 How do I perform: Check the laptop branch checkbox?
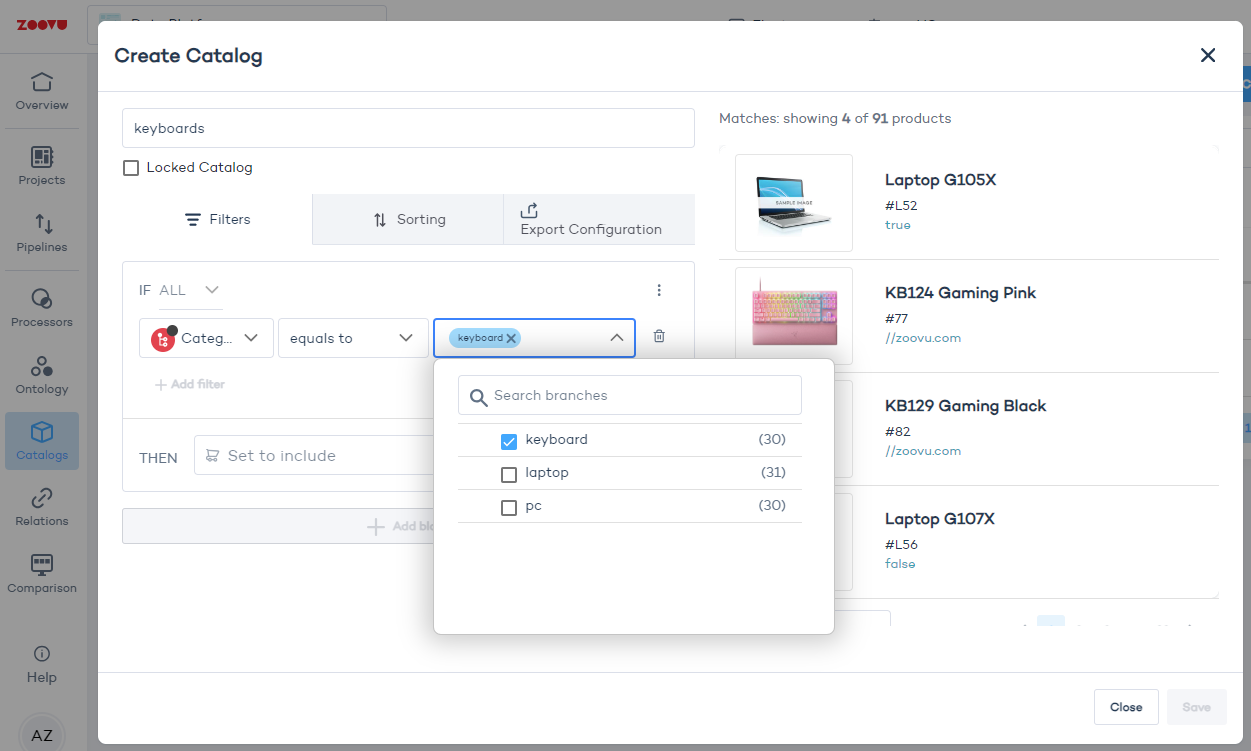[509, 474]
